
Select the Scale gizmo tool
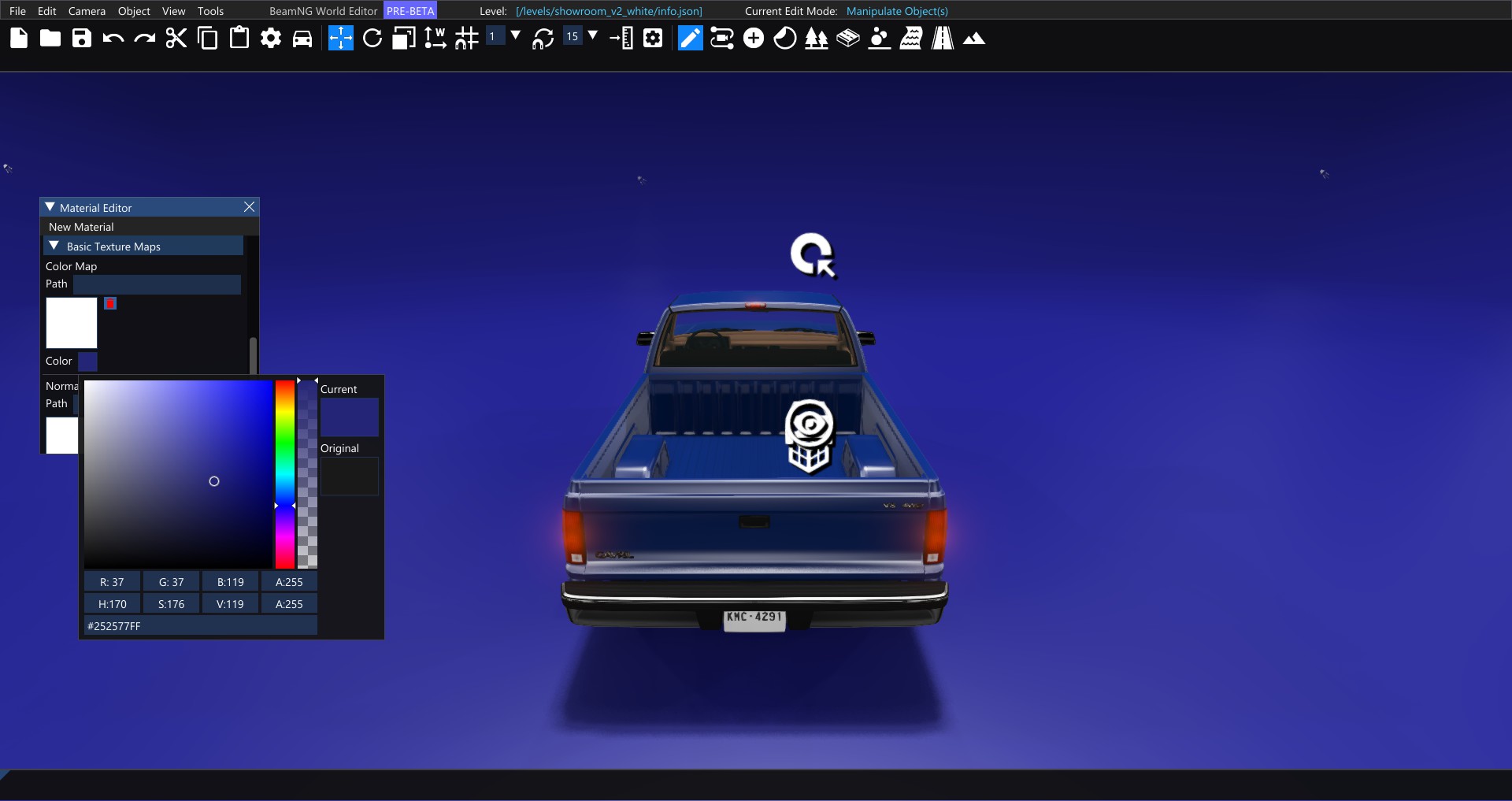coord(404,38)
